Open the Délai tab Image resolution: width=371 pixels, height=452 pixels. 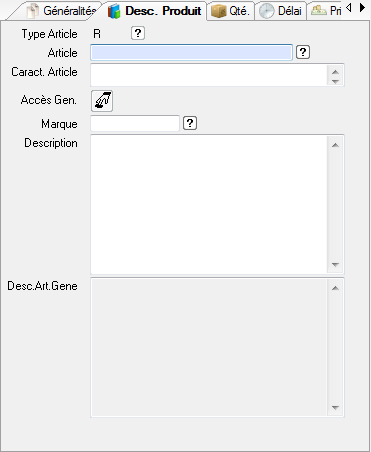281,11
